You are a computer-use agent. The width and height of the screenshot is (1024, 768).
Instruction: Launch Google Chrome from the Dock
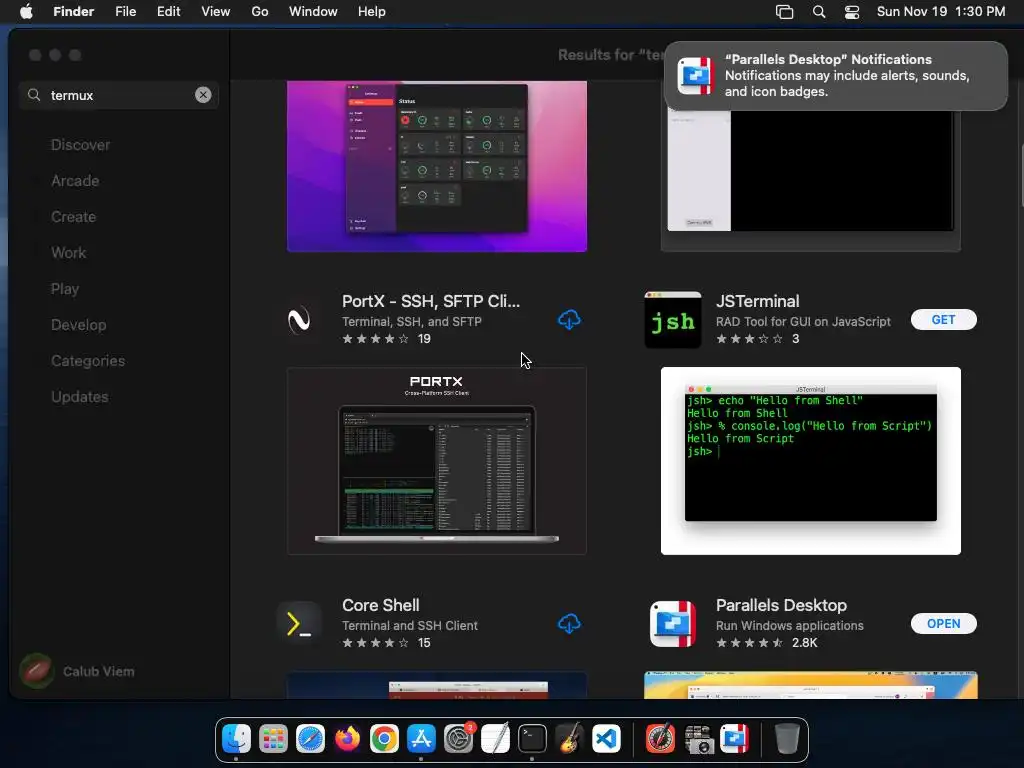click(384, 739)
